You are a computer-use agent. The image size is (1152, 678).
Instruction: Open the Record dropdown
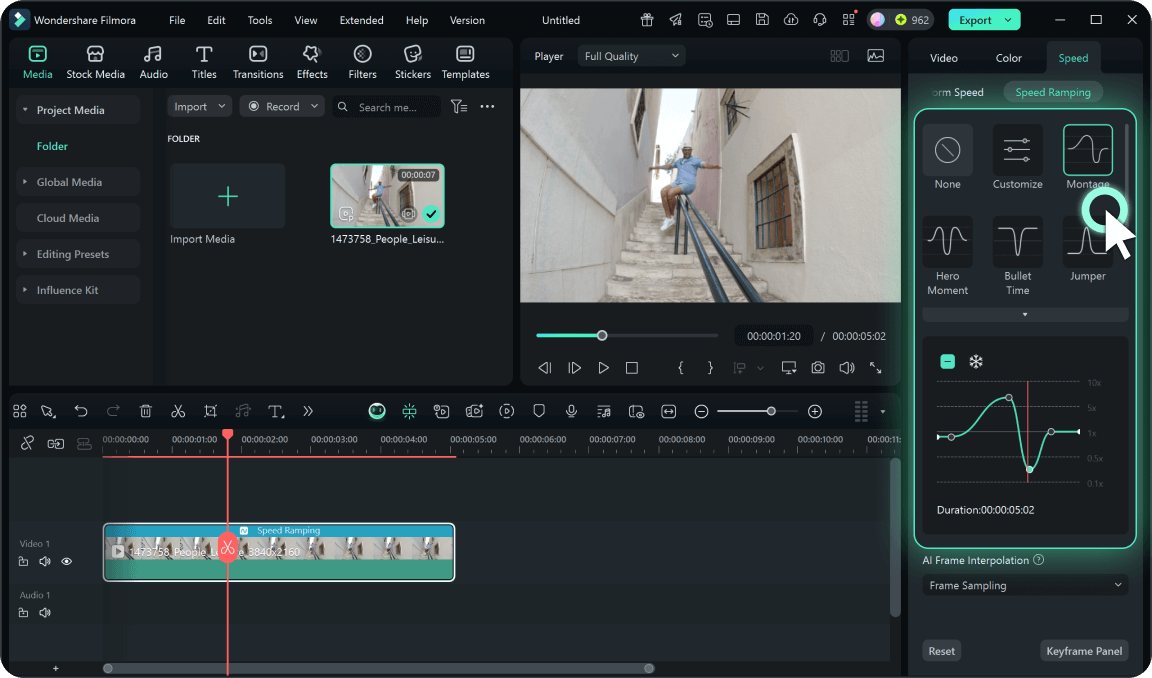[282, 107]
